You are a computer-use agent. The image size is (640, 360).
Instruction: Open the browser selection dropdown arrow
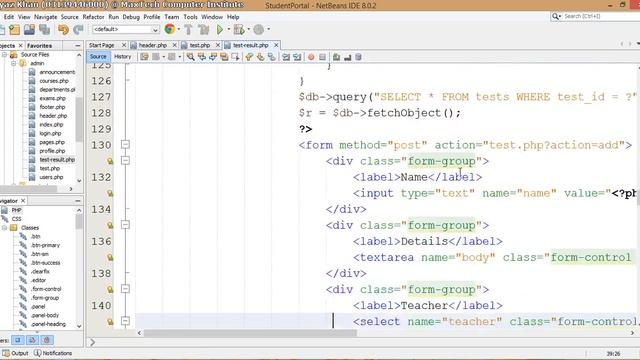(x=178, y=29)
